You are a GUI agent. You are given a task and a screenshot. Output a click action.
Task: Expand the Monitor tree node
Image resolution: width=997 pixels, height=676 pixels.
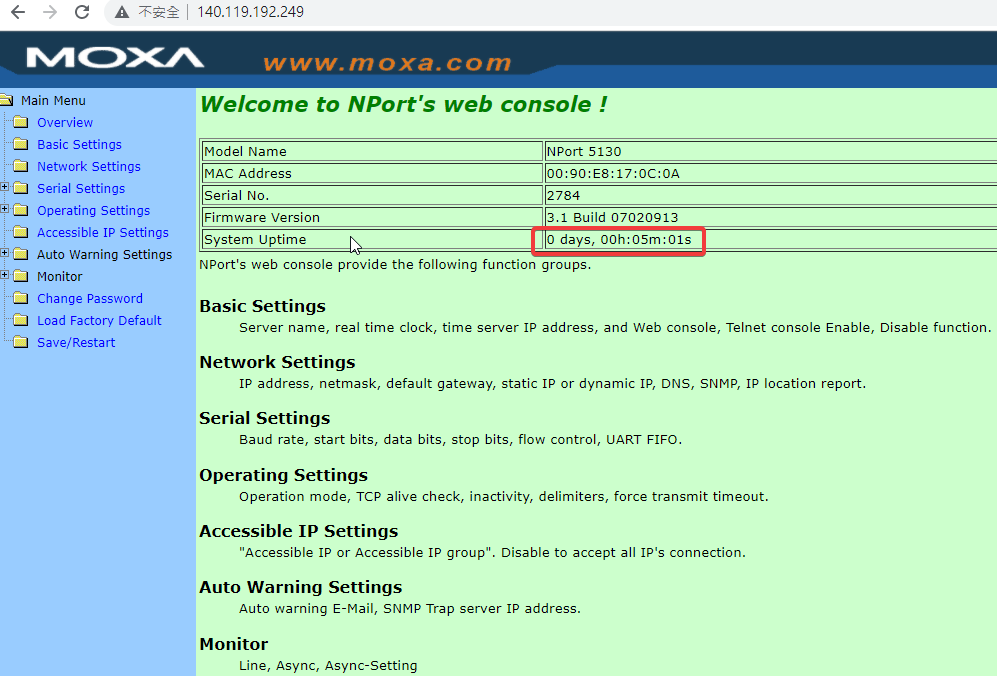4,275
